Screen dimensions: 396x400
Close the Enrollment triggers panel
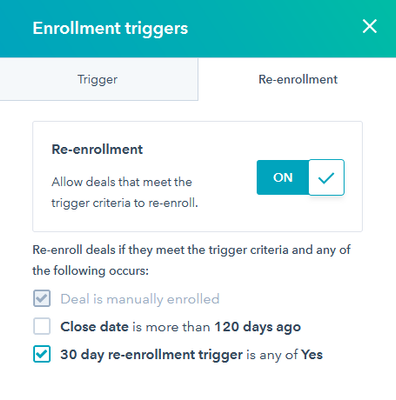(x=369, y=26)
